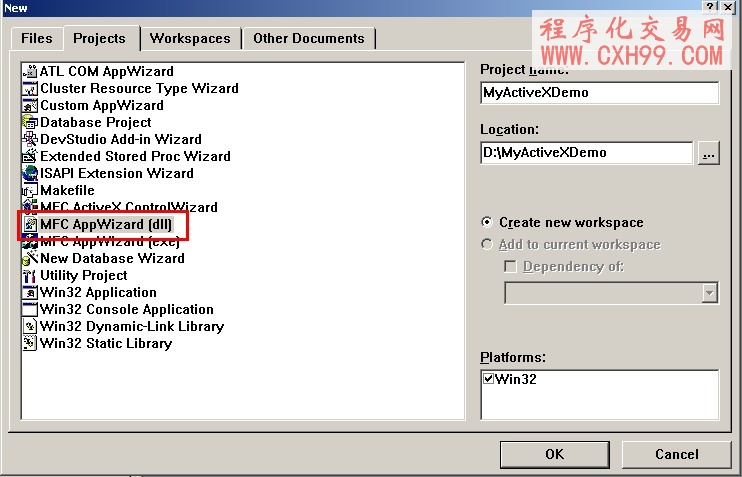Image resolution: width=742 pixels, height=477 pixels.
Task: Select the MFC AppWizard (dll) icon
Action: click(30, 224)
